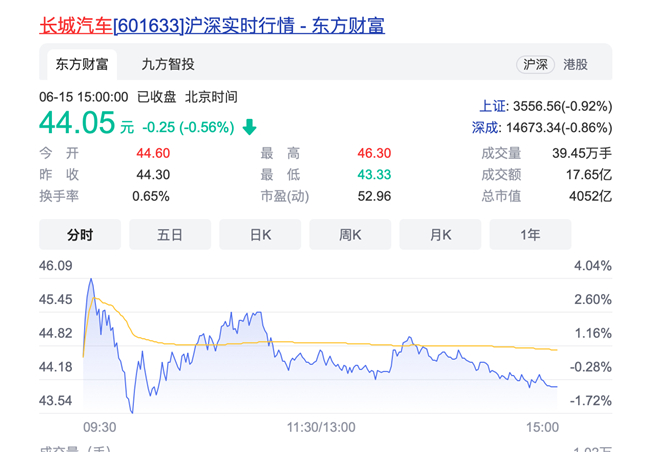The width and height of the screenshot is (650, 452).
Task: Click the blue price line's peak near open
Action: [x=91, y=279]
